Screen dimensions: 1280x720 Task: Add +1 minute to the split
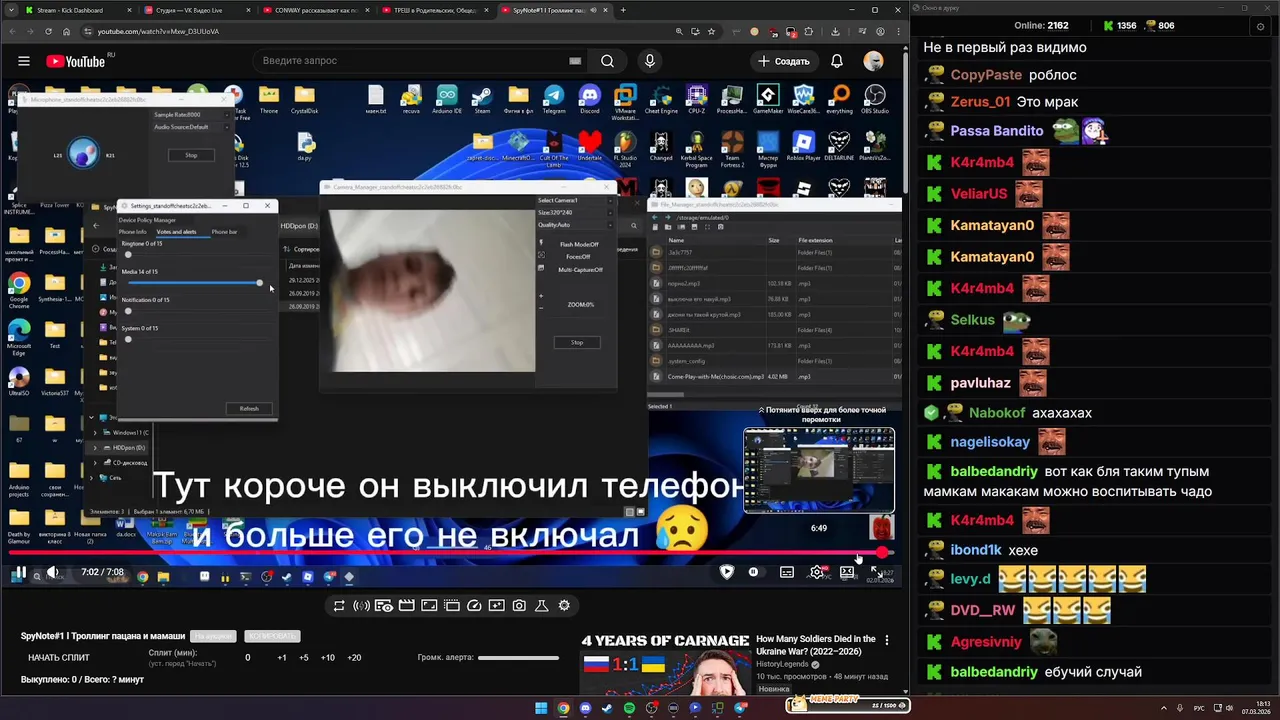tap(282, 658)
